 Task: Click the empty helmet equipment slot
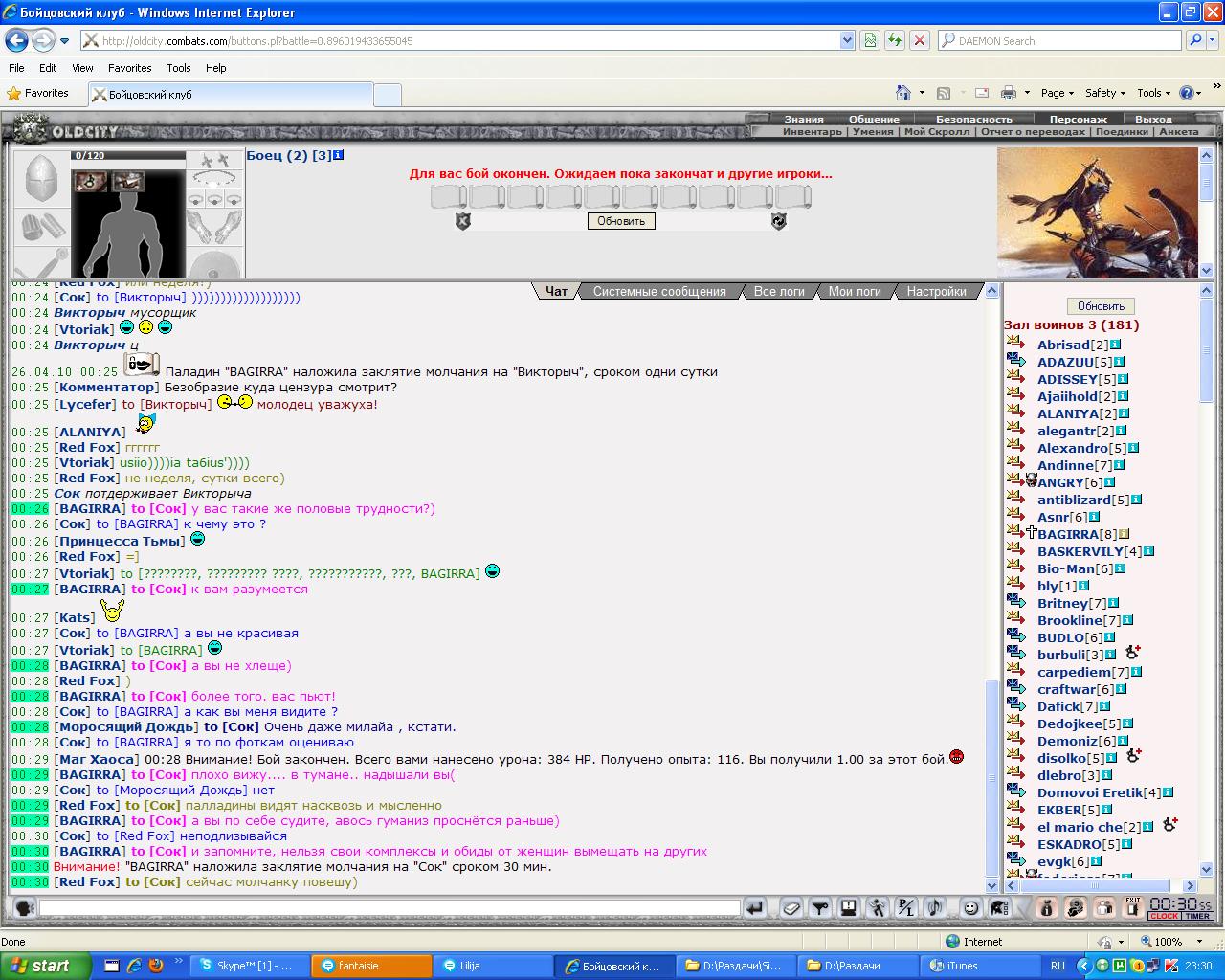41,179
